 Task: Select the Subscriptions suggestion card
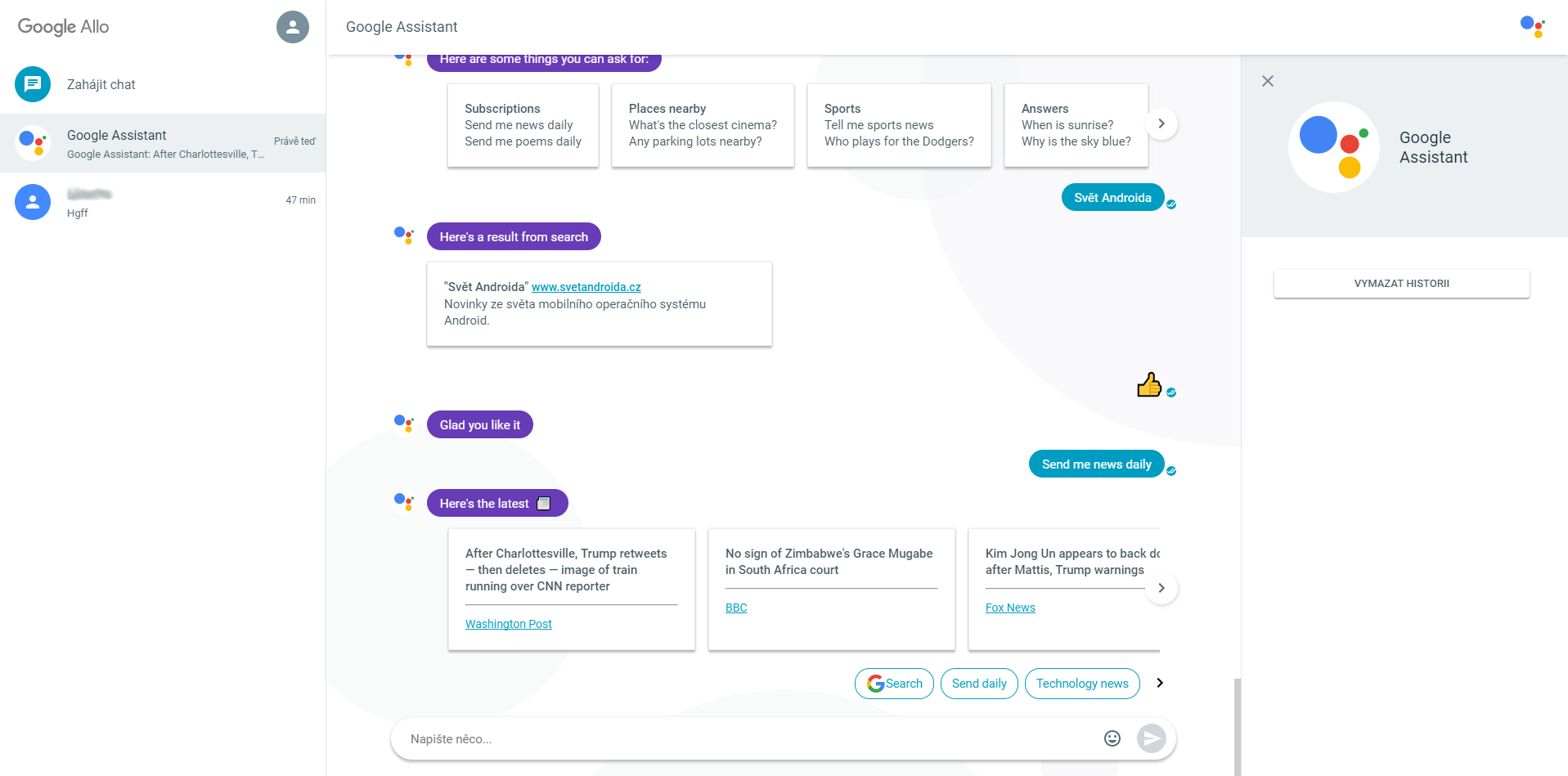point(523,125)
